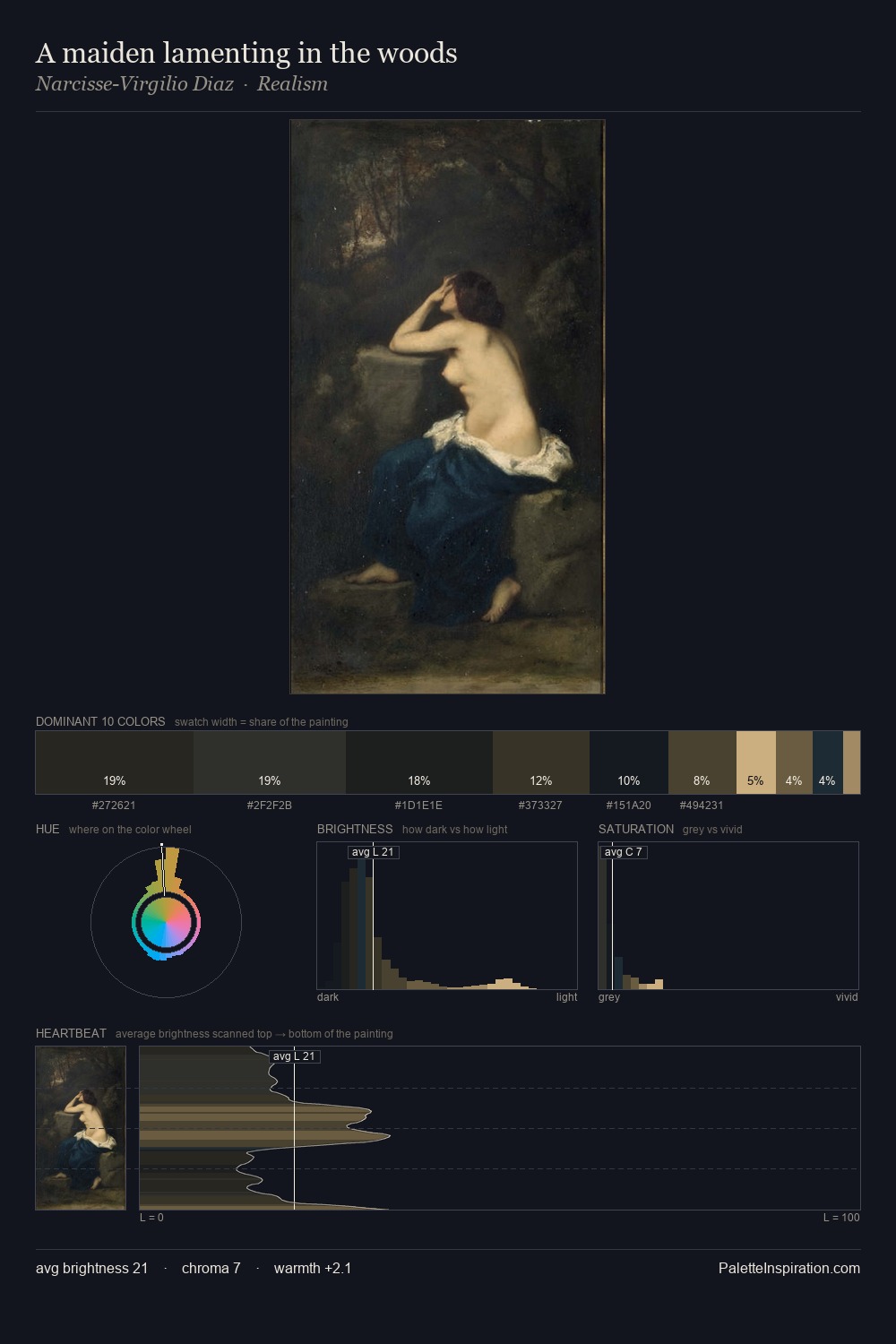This screenshot has height=1344, width=896.
Task: Click the hex code text #272621
Action: [x=114, y=806]
